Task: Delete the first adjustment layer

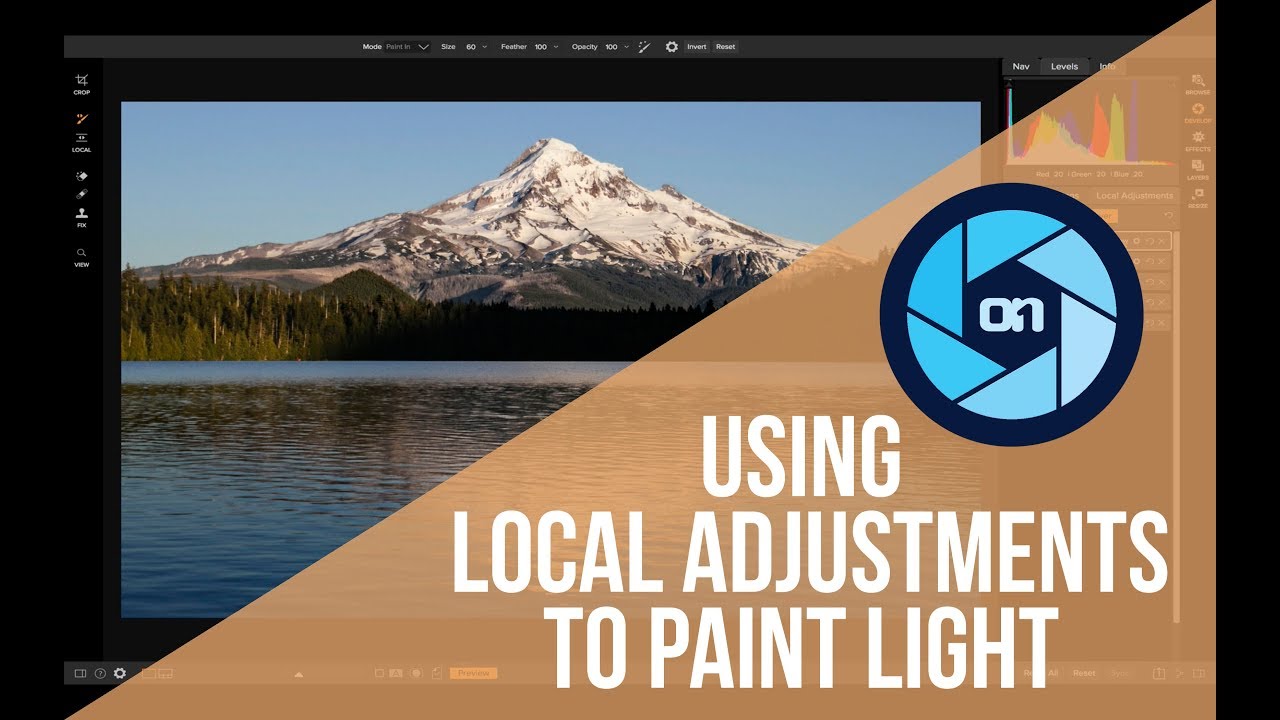Action: click(x=1162, y=242)
